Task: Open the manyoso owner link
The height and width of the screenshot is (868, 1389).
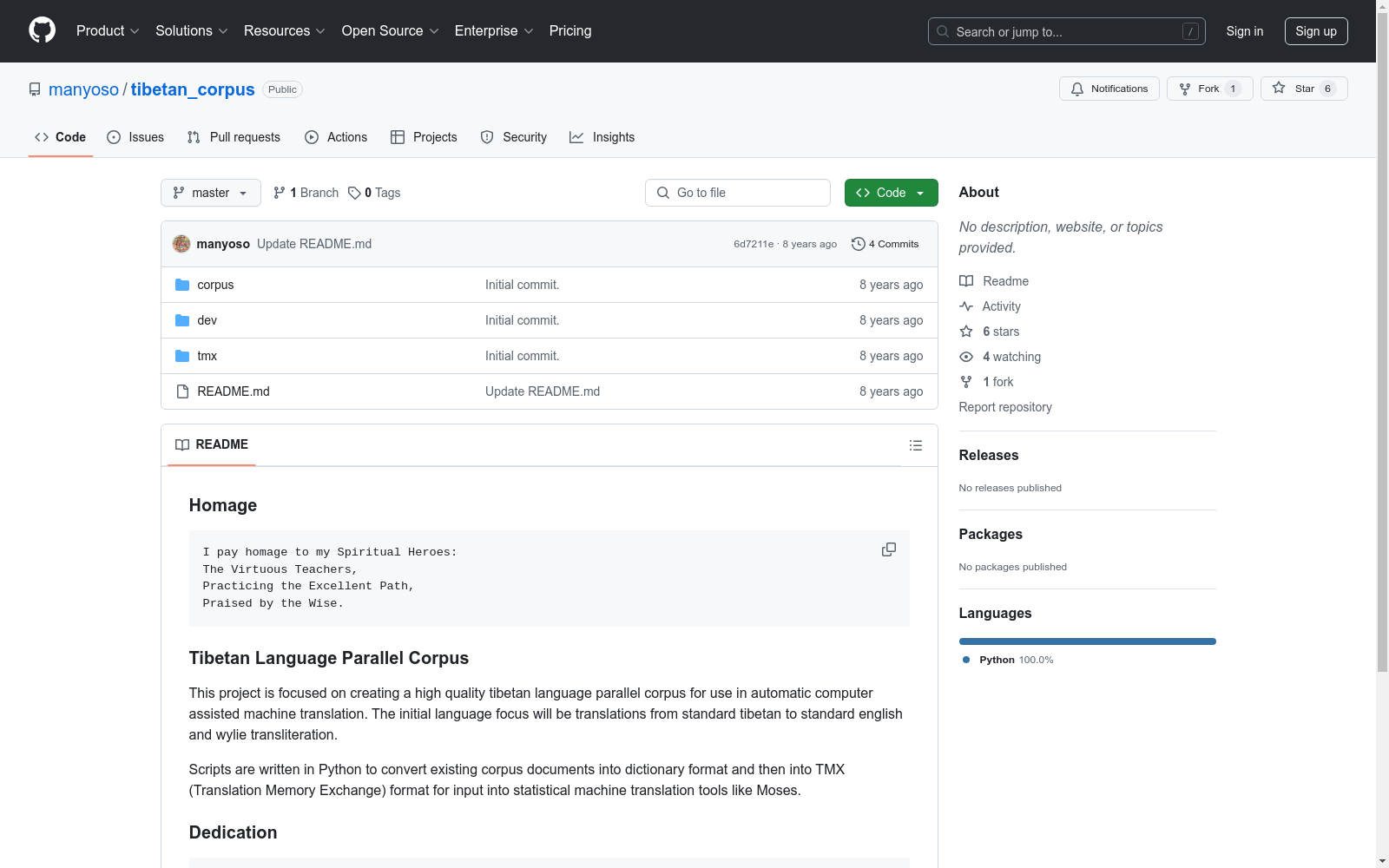Action: 83,89
